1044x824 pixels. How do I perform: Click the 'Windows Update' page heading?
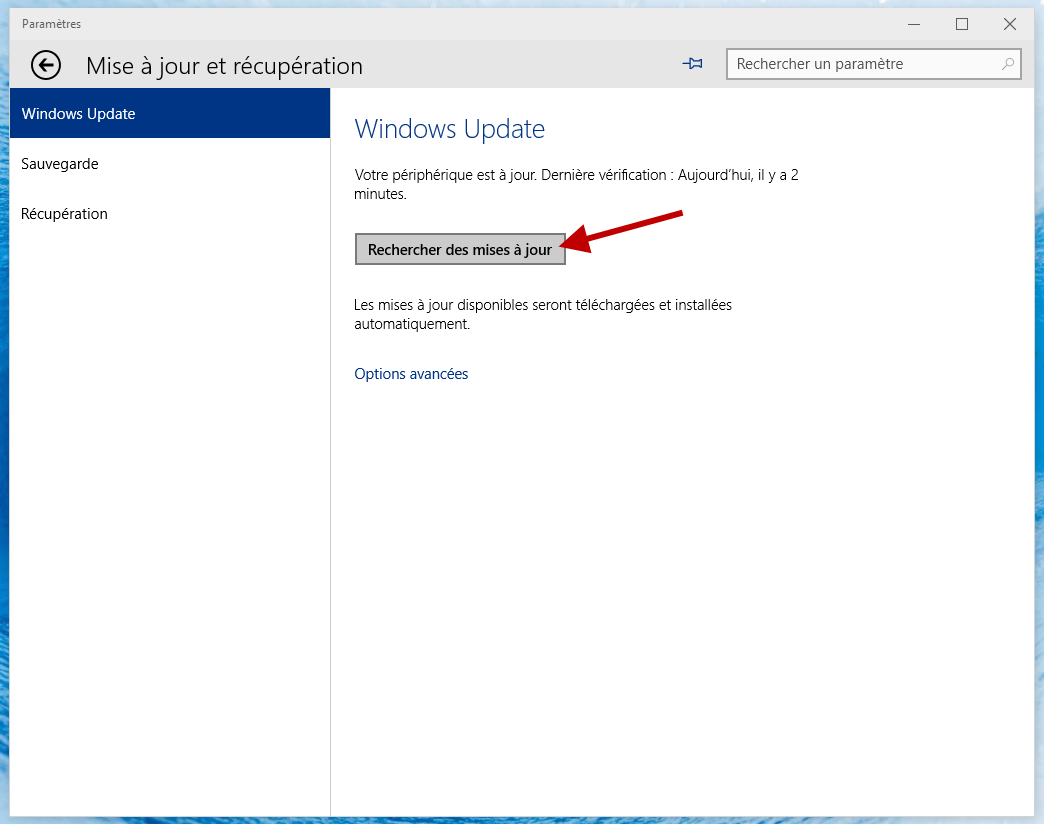pyautogui.click(x=449, y=128)
